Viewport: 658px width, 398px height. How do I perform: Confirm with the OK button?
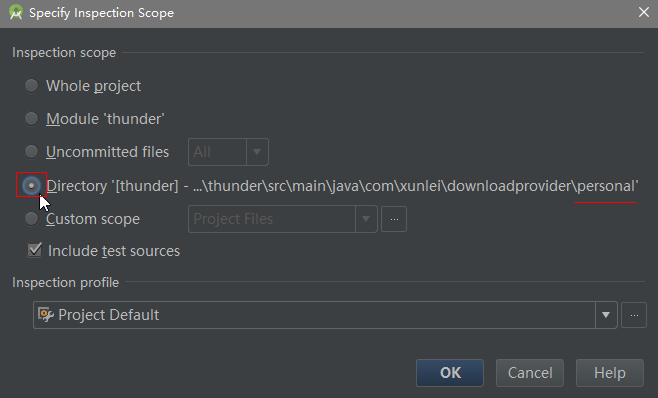pyautogui.click(x=450, y=373)
